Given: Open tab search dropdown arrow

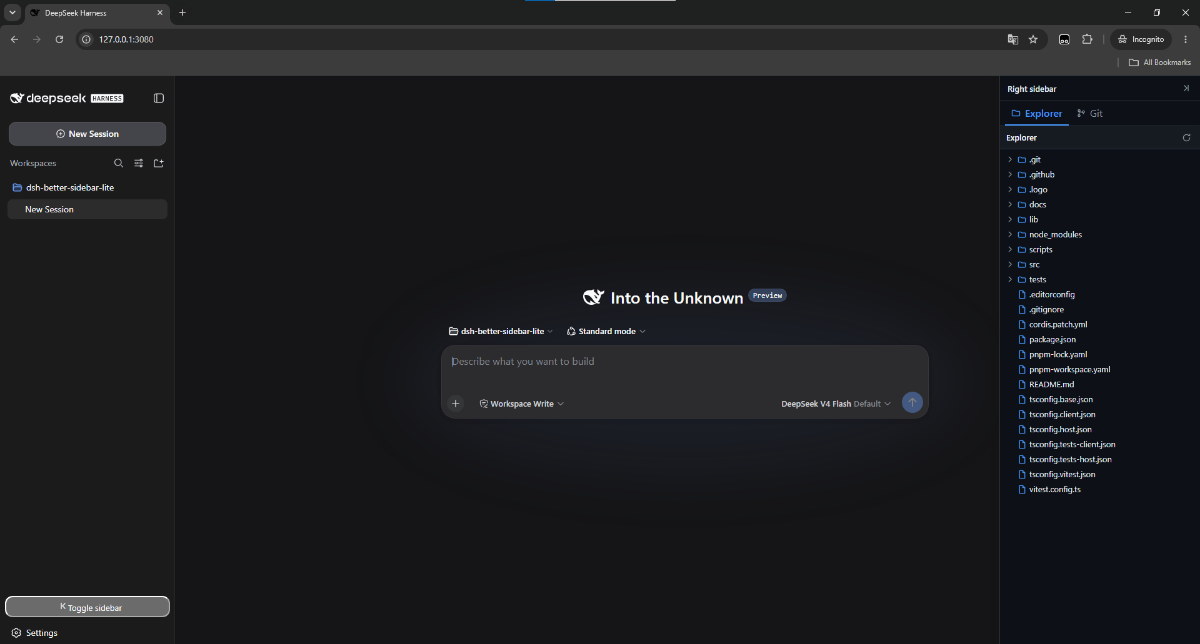Looking at the screenshot, I should tap(12, 13).
